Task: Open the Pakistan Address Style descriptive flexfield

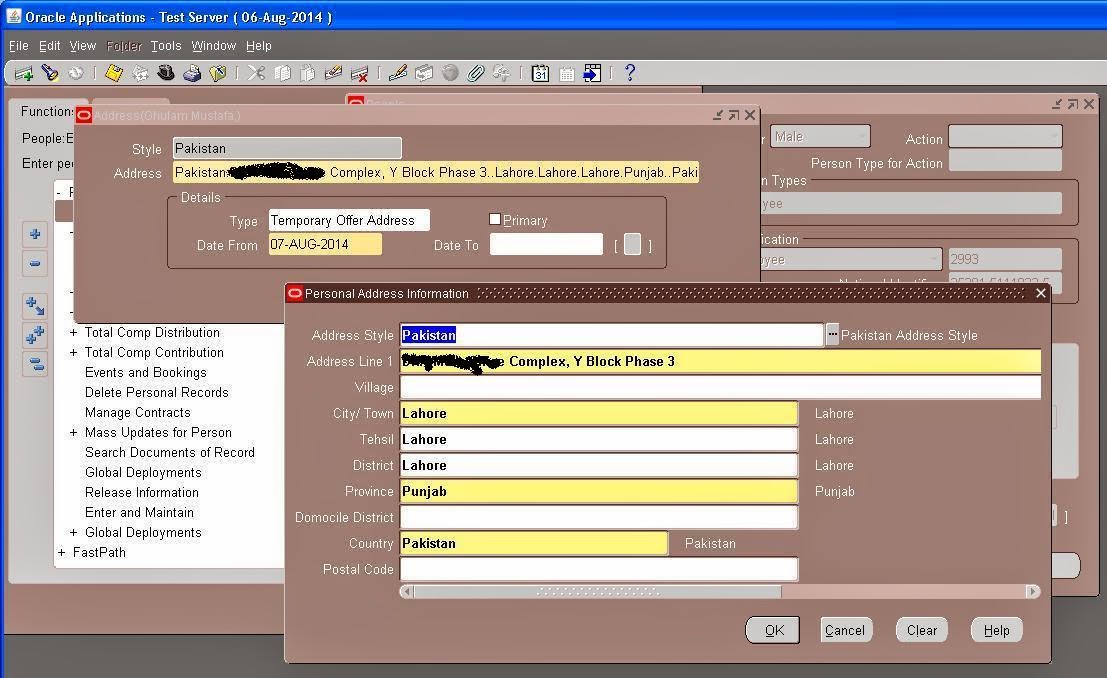Action: [x=833, y=335]
